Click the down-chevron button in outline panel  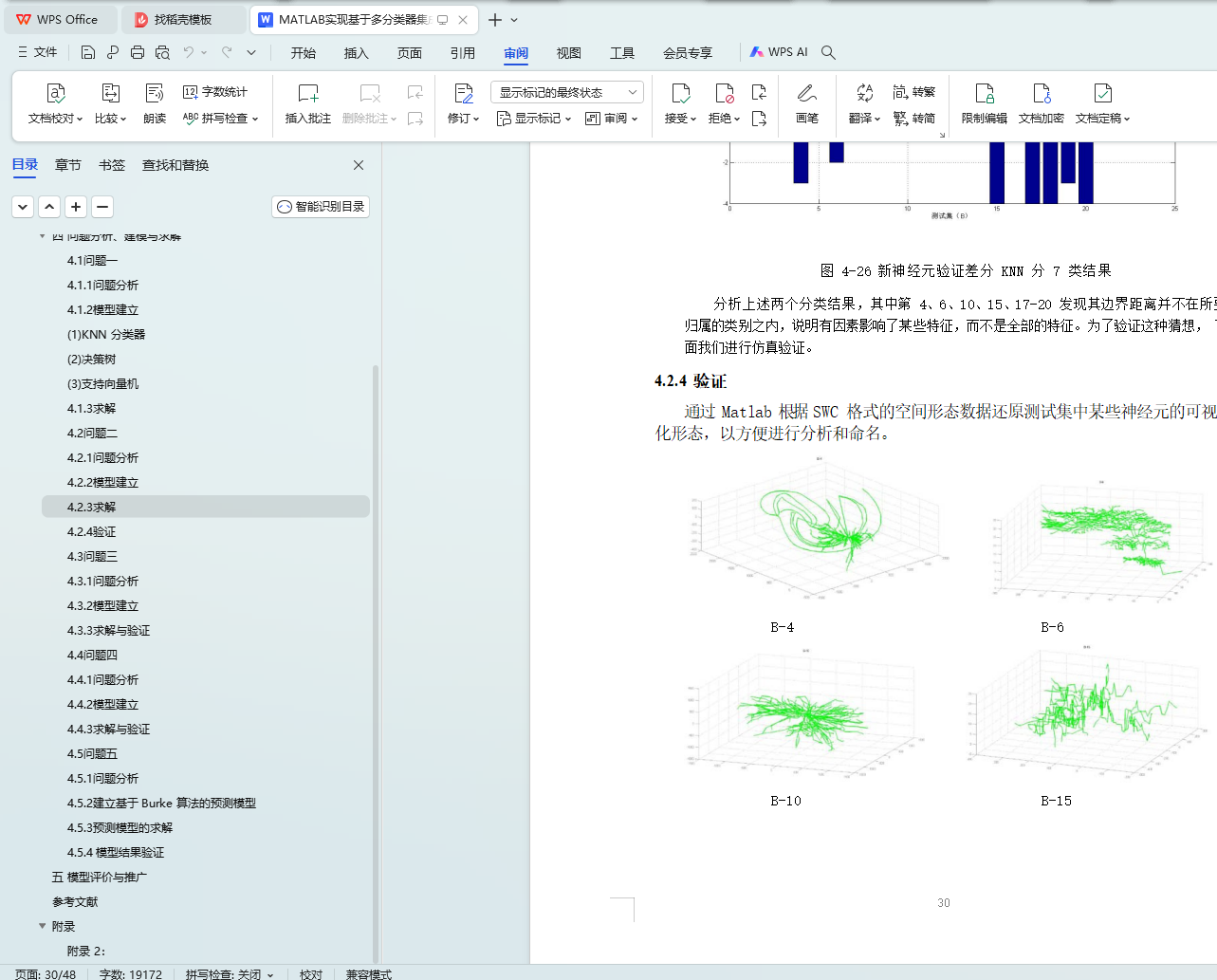point(23,206)
